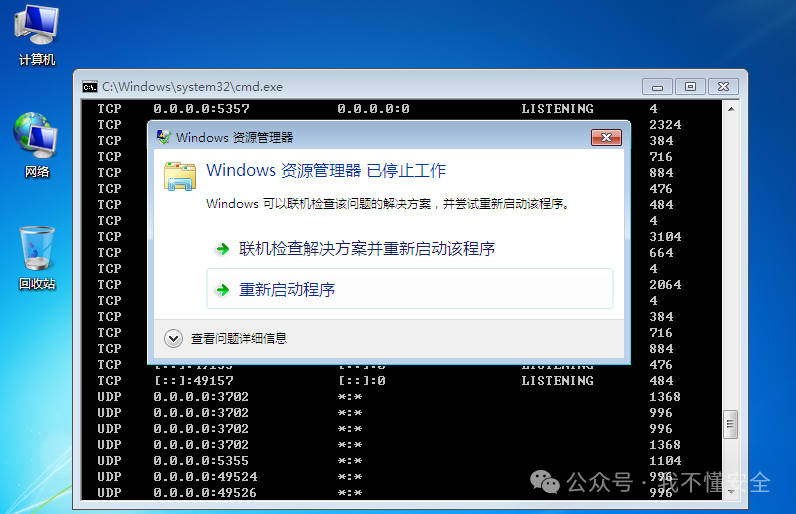The width and height of the screenshot is (796, 514).
Task: Click the [::]:0 foreign address in 49157 row
Action: pos(361,381)
